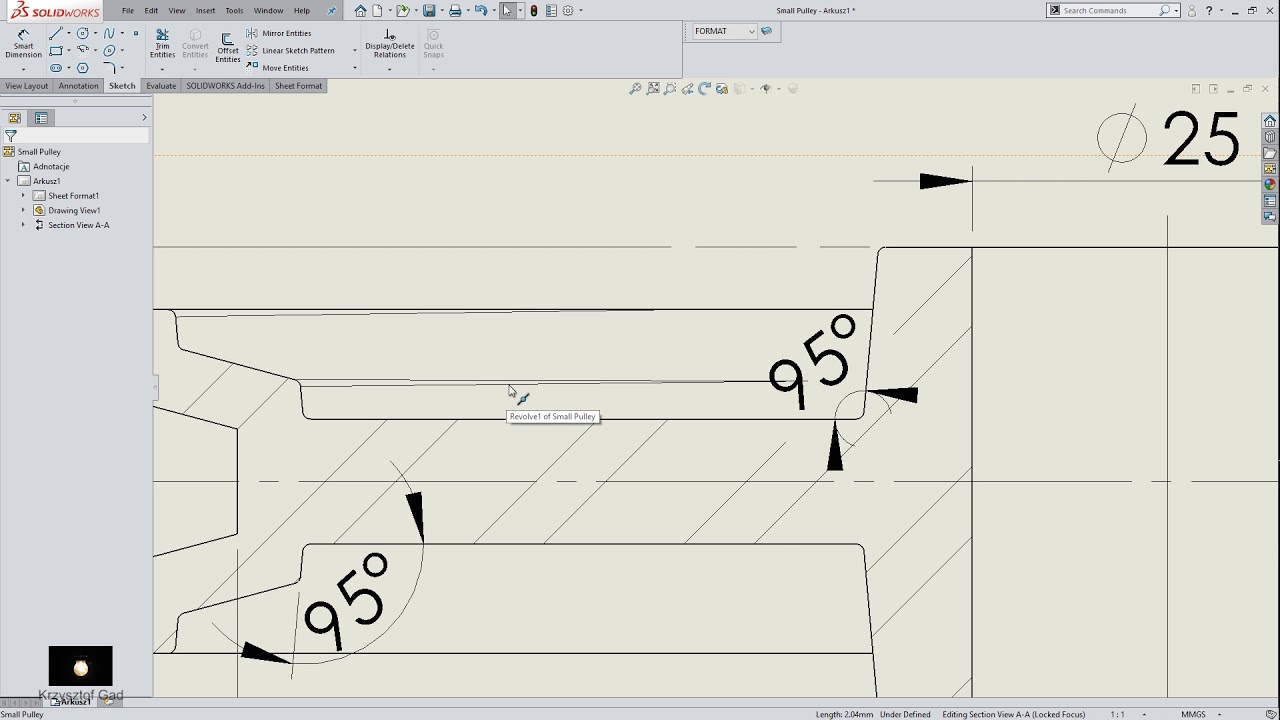Open the File menu
The width and height of the screenshot is (1280, 720).
click(x=128, y=10)
